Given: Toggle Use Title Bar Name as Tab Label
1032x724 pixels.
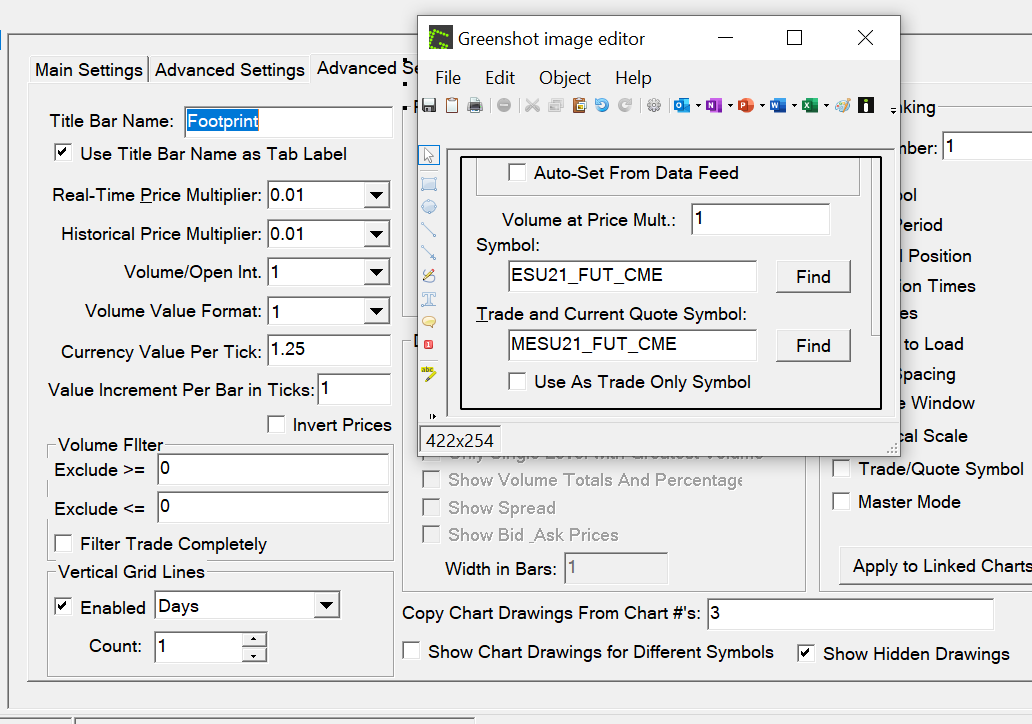Looking at the screenshot, I should [63, 153].
